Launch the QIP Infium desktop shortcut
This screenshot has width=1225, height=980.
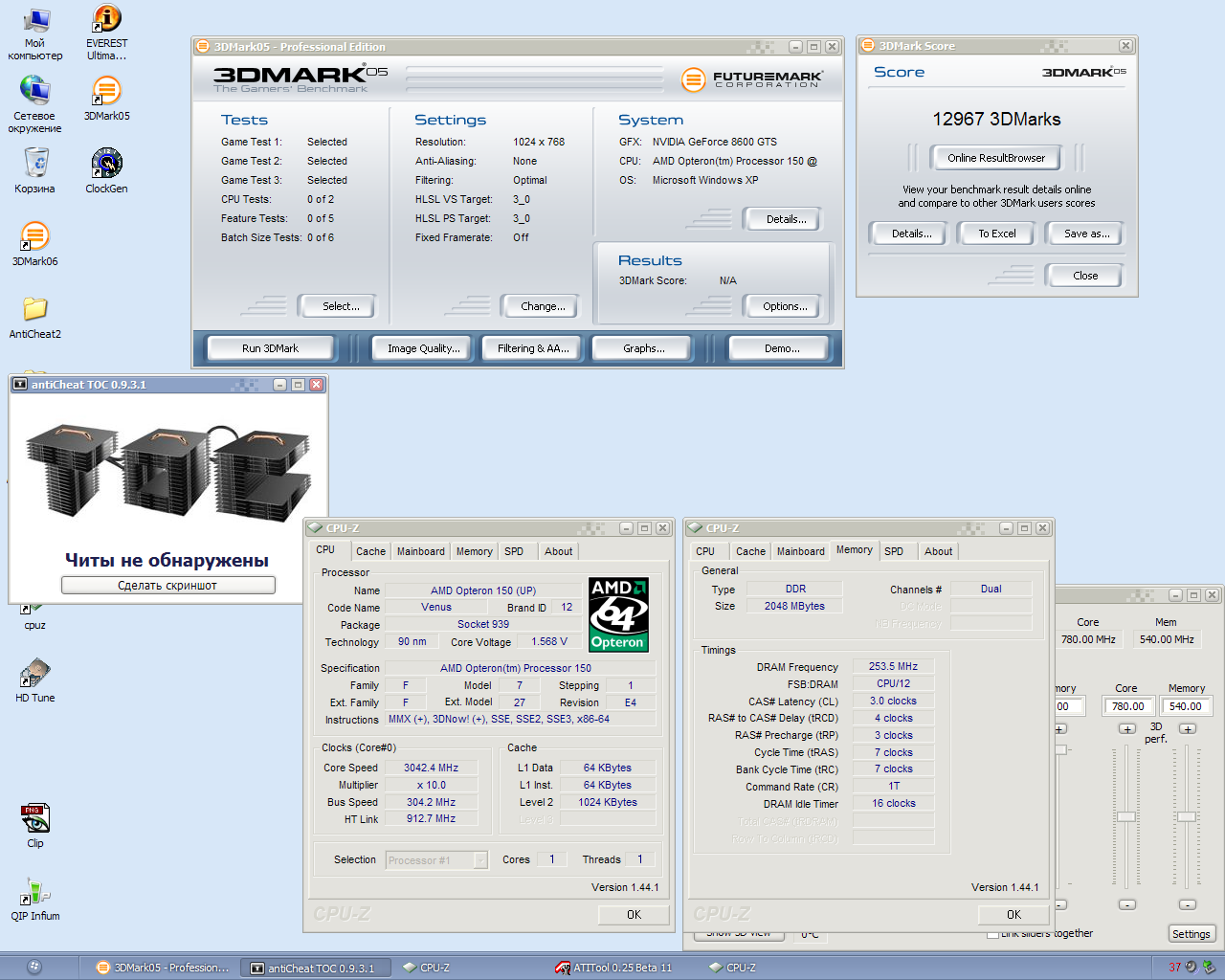tap(35, 899)
